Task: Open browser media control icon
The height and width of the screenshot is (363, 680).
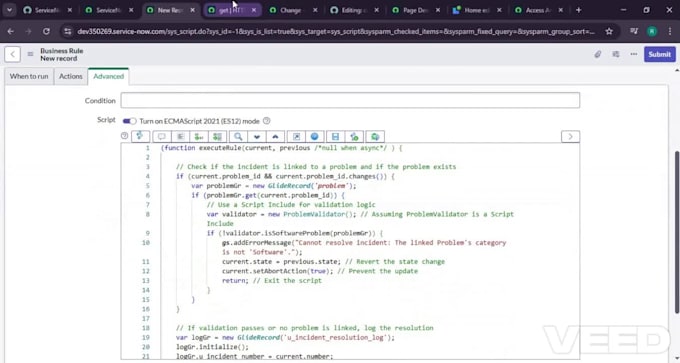Action: (634, 31)
